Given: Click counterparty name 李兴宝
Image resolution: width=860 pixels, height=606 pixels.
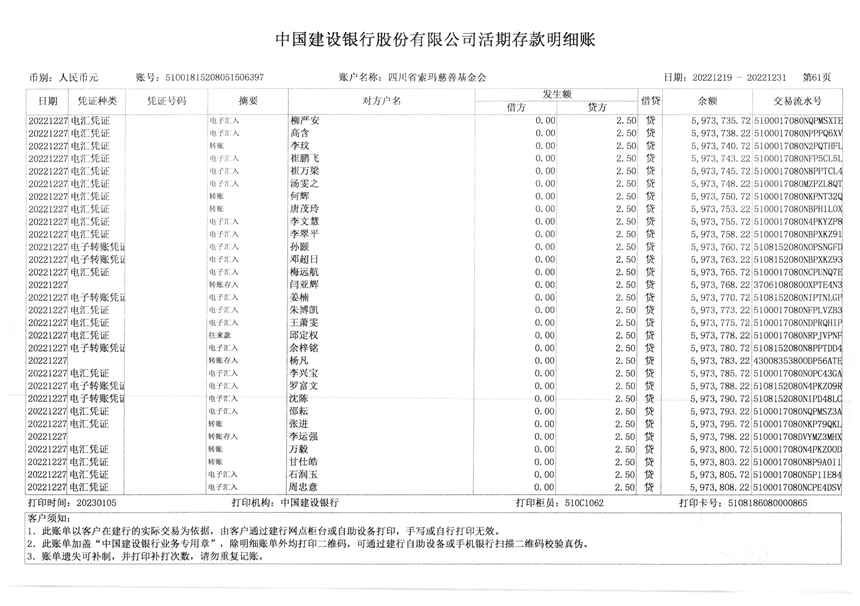Looking at the screenshot, I should coord(304,373).
